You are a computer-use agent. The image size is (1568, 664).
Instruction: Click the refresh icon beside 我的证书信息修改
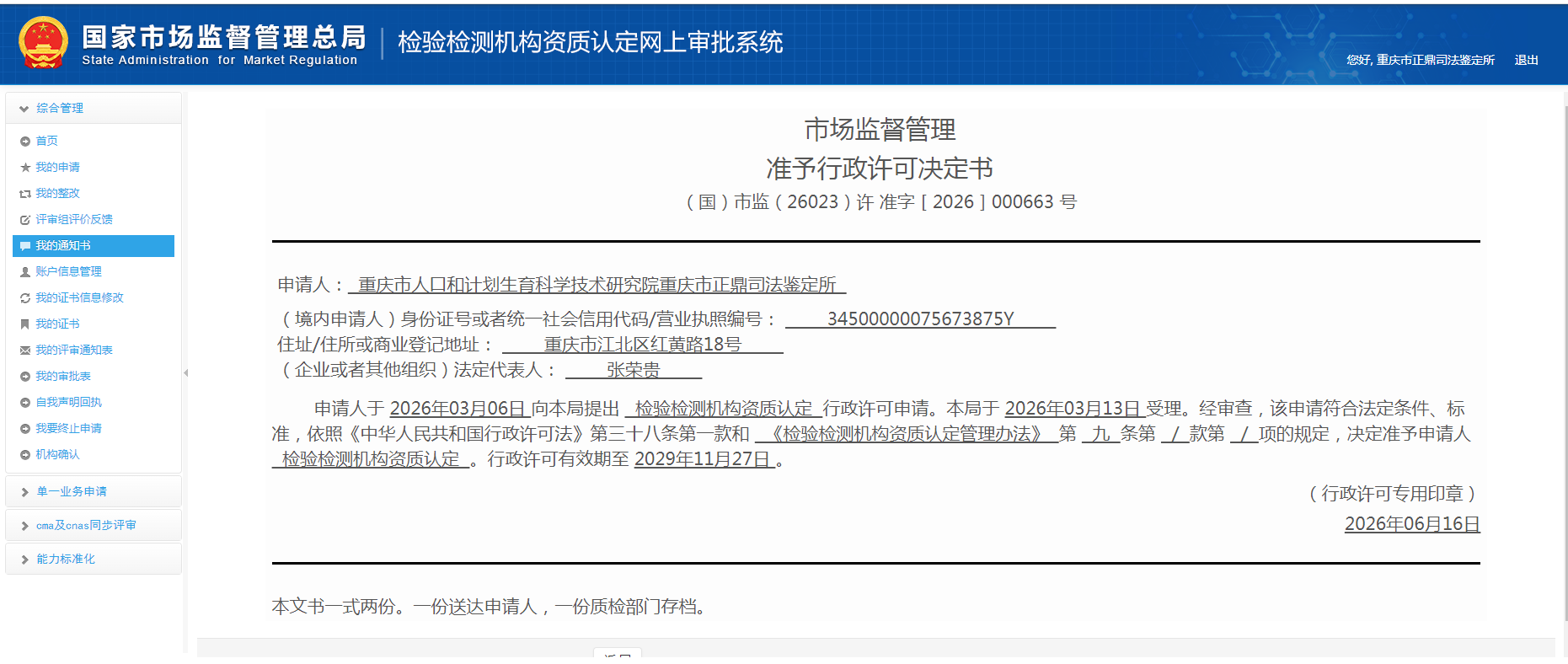pyautogui.click(x=25, y=298)
